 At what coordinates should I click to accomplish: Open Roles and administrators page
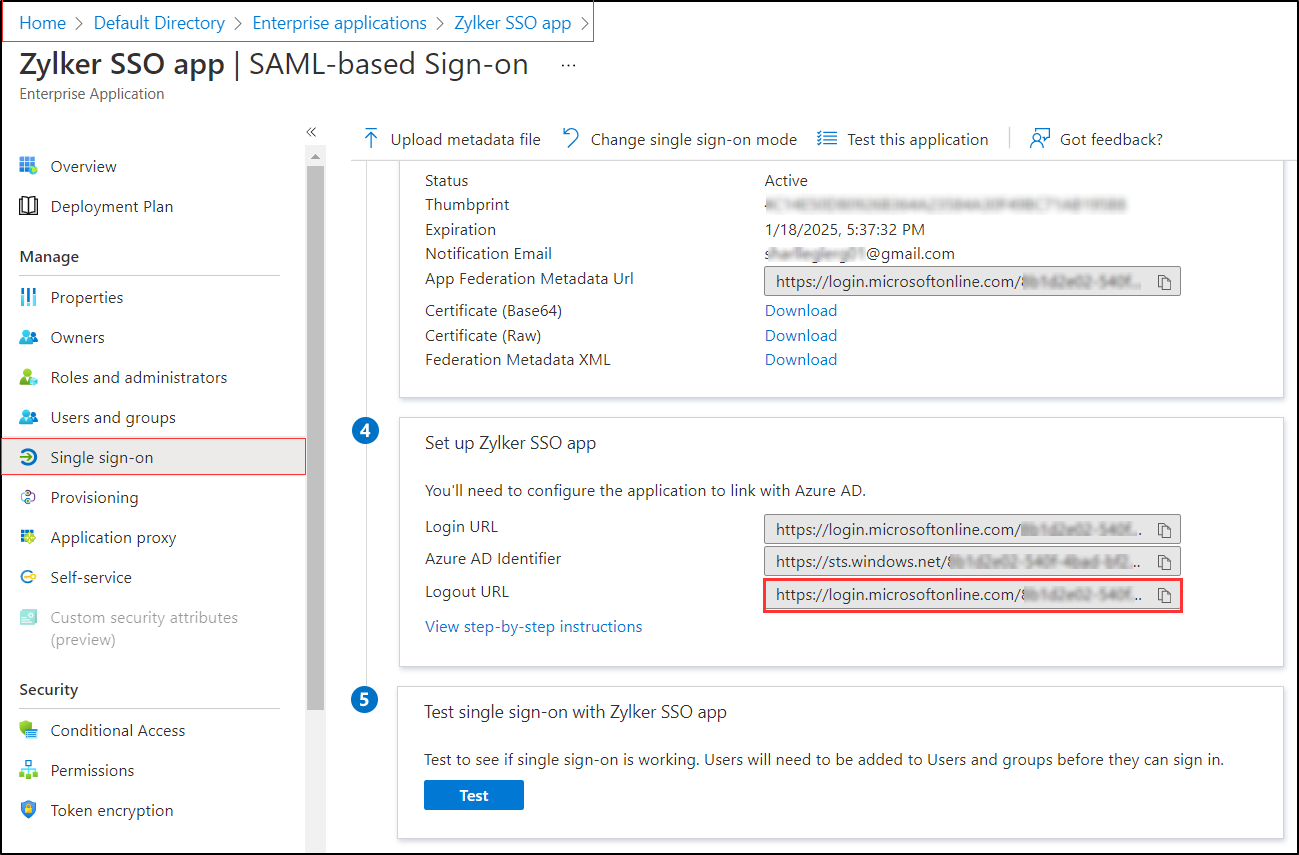(x=139, y=377)
